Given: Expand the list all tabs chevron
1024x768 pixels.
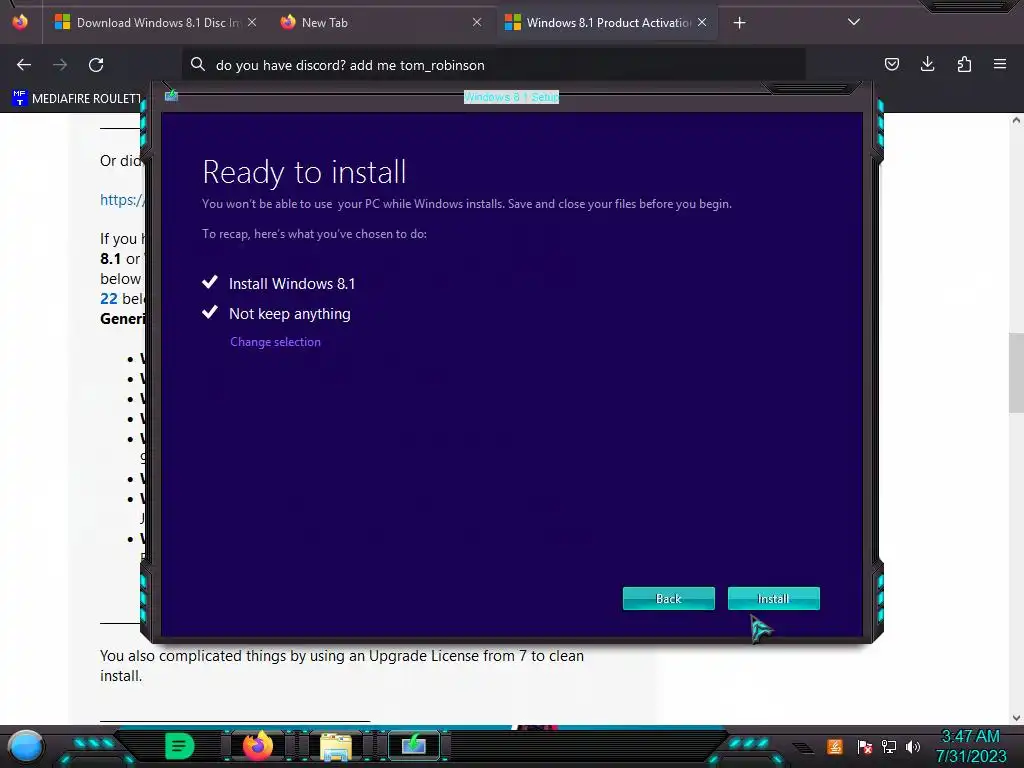Looking at the screenshot, I should [x=854, y=22].
